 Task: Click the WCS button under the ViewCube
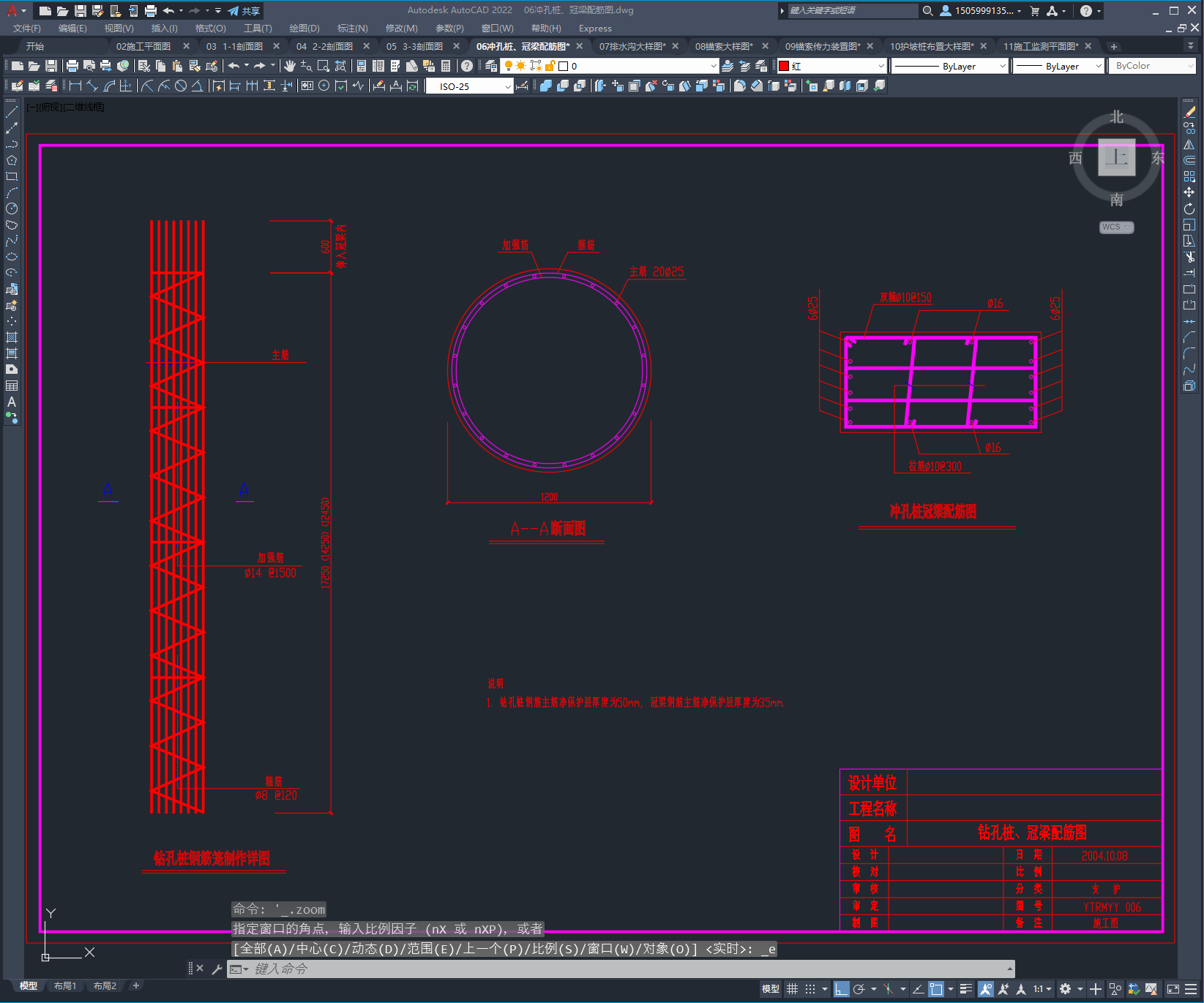[1116, 227]
